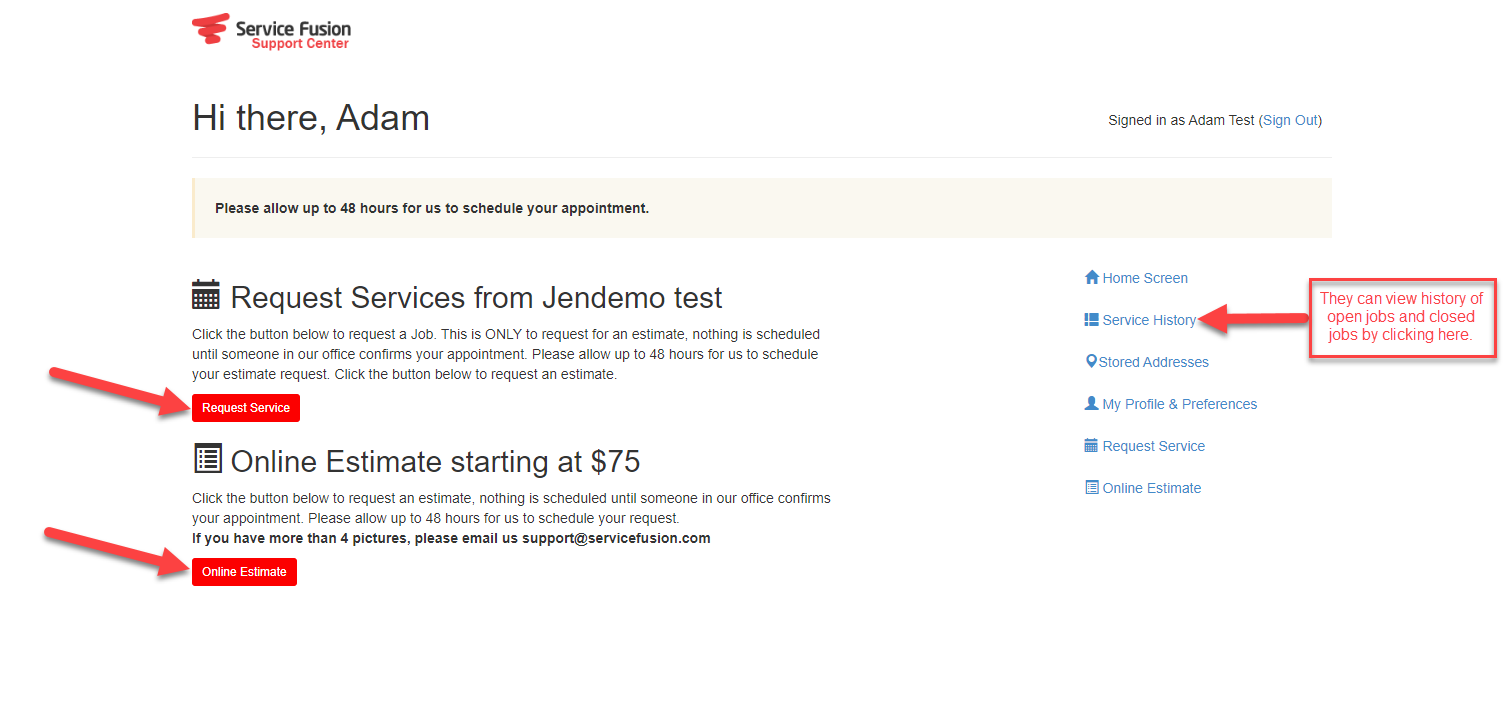Click the Service Fusion logo

click(x=272, y=31)
